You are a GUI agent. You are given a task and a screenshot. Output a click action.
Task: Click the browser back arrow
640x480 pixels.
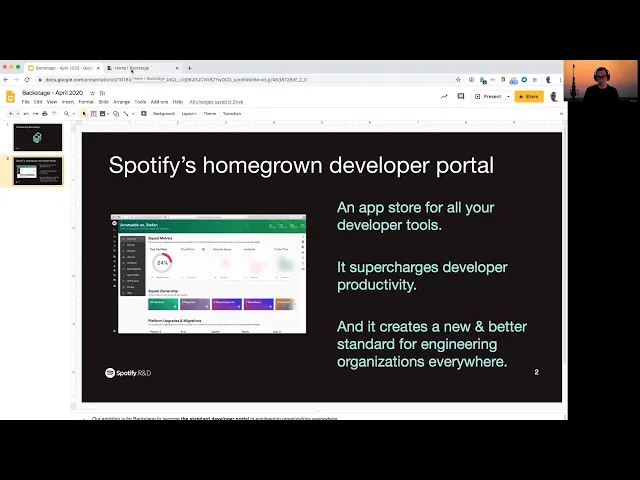[x=6, y=80]
